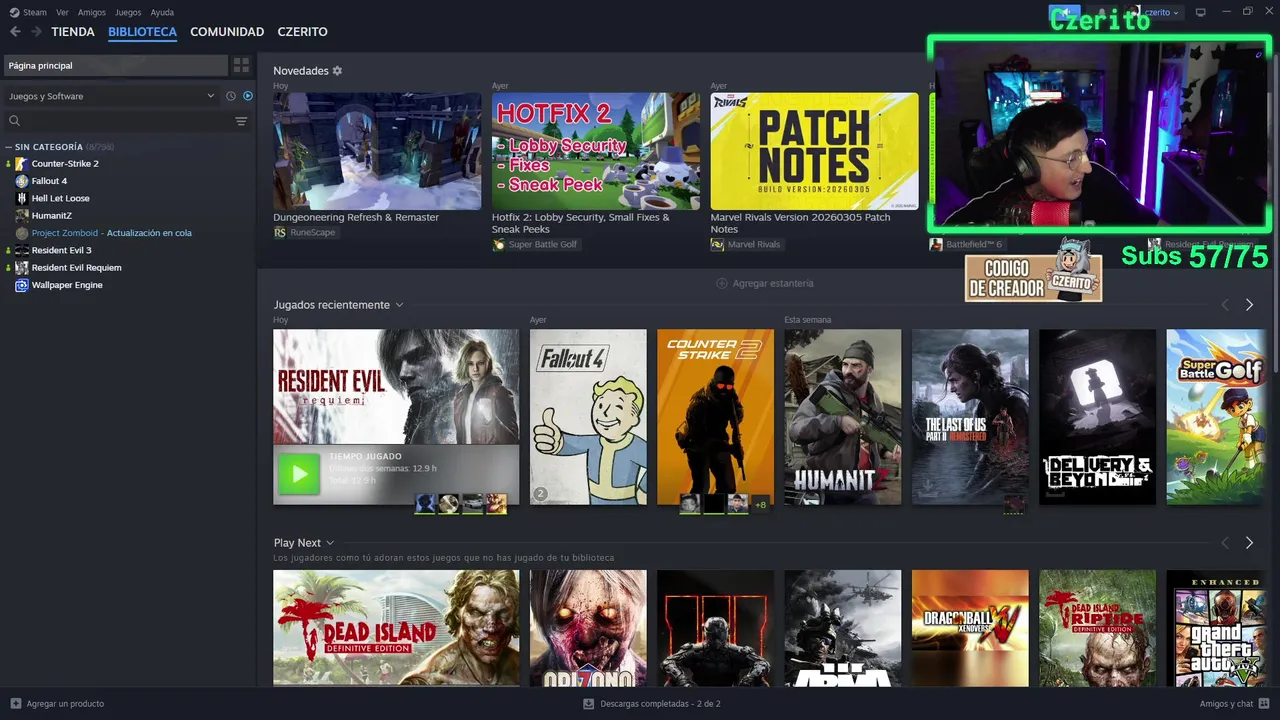The width and height of the screenshot is (1280, 720).
Task: Open the Fallout 4 cover
Action: 588,417
